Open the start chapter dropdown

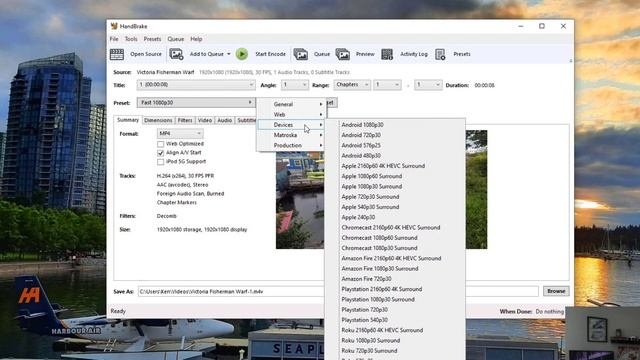(x=387, y=85)
